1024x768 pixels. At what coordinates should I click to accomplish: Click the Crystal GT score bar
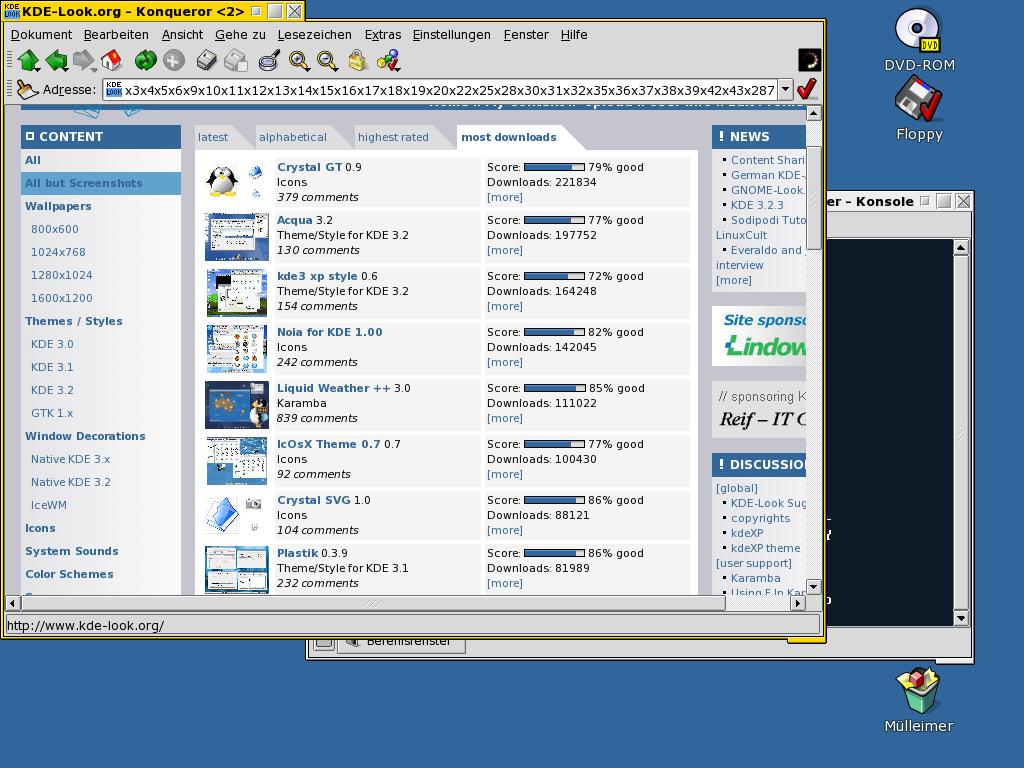click(554, 167)
